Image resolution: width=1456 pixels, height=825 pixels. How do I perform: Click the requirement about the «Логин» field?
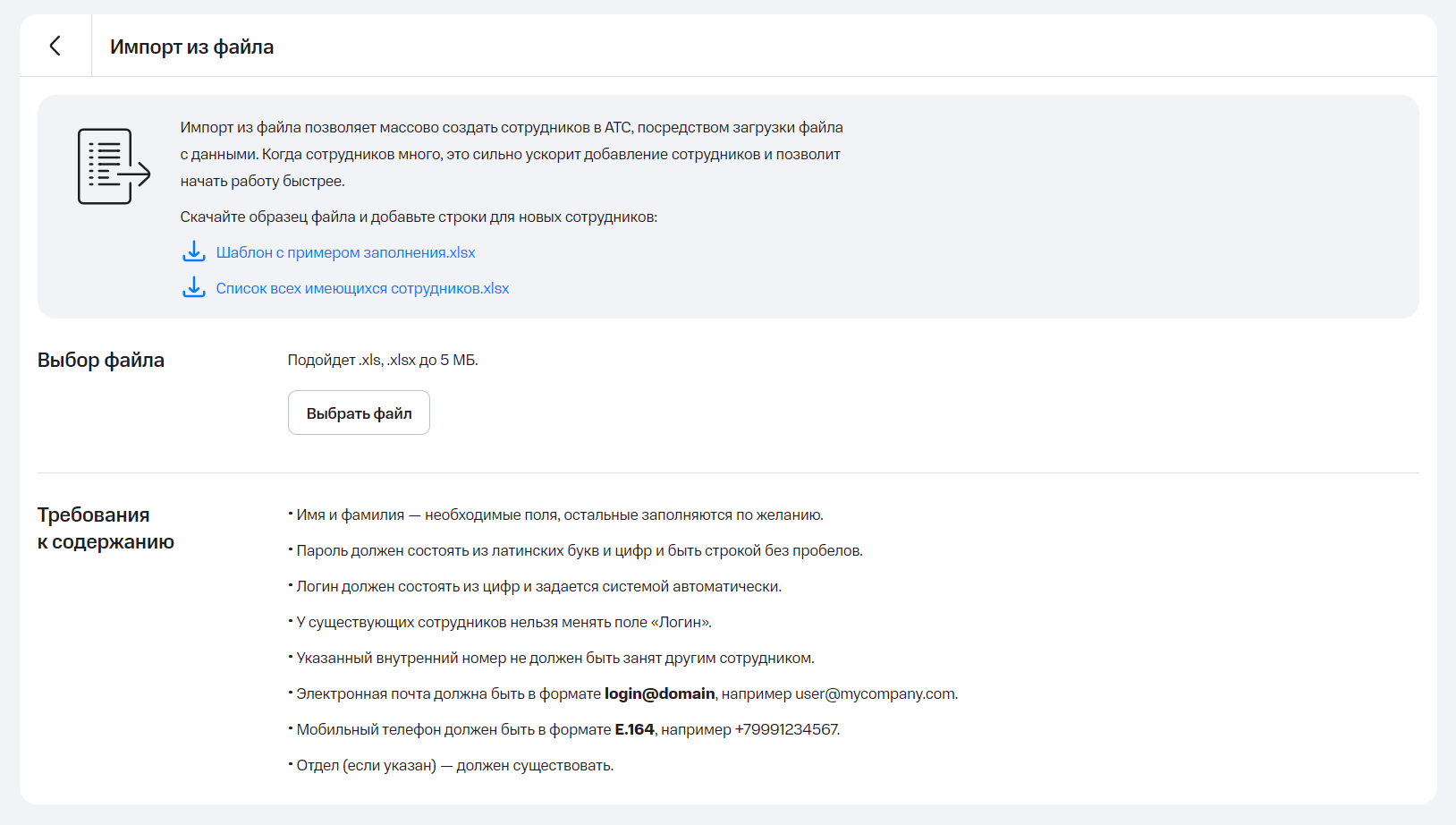[x=504, y=622]
